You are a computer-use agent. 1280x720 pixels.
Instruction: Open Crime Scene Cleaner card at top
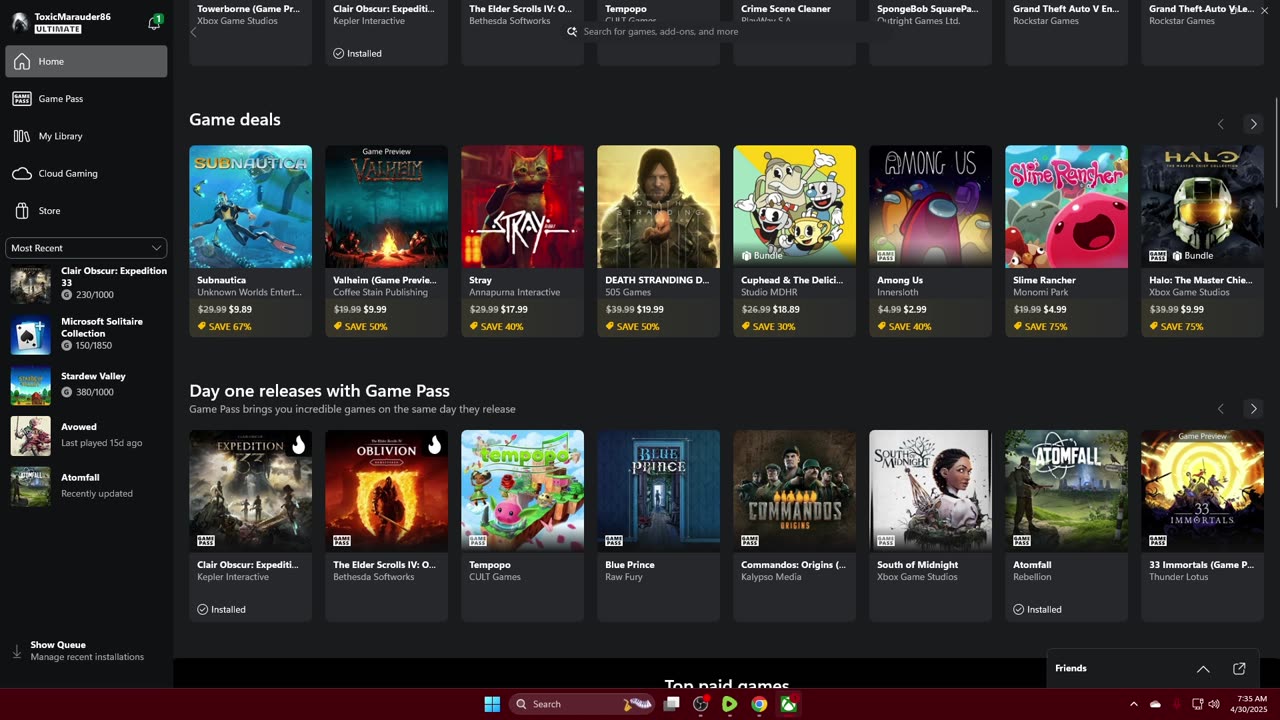(794, 33)
